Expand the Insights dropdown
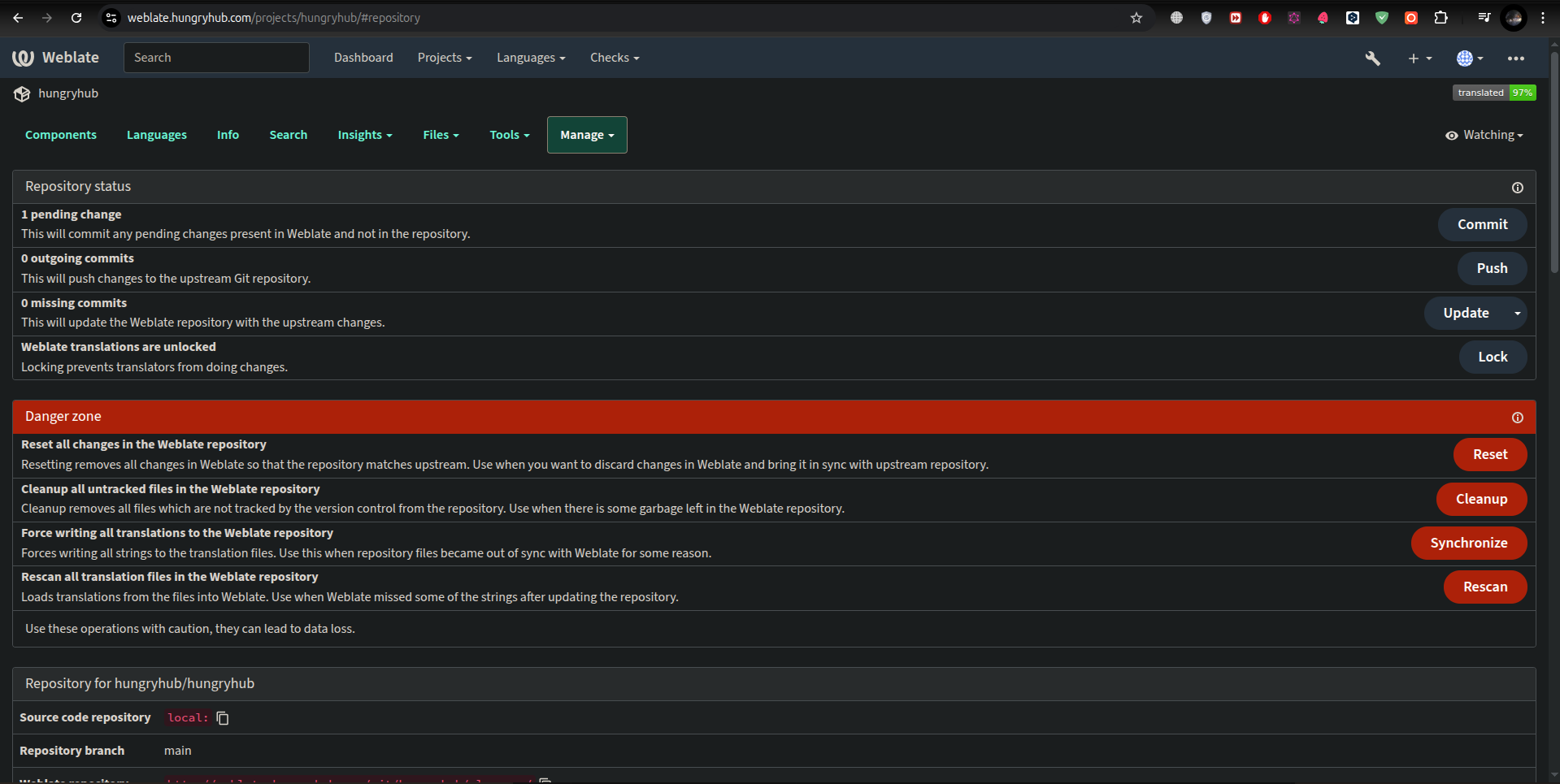Screen dimensions: 1560x784 pyautogui.click(x=365, y=135)
